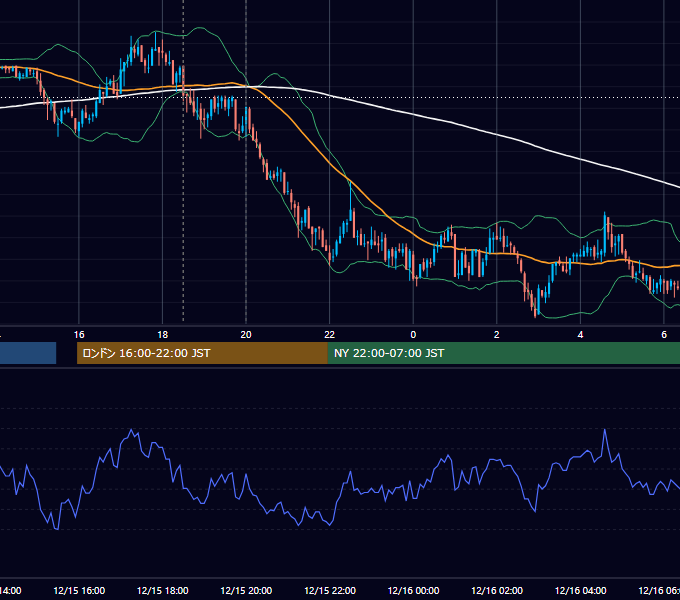Image resolution: width=680 pixels, height=600 pixels.
Task: Click the "2" hour label on upper time axis
Action: [497, 335]
